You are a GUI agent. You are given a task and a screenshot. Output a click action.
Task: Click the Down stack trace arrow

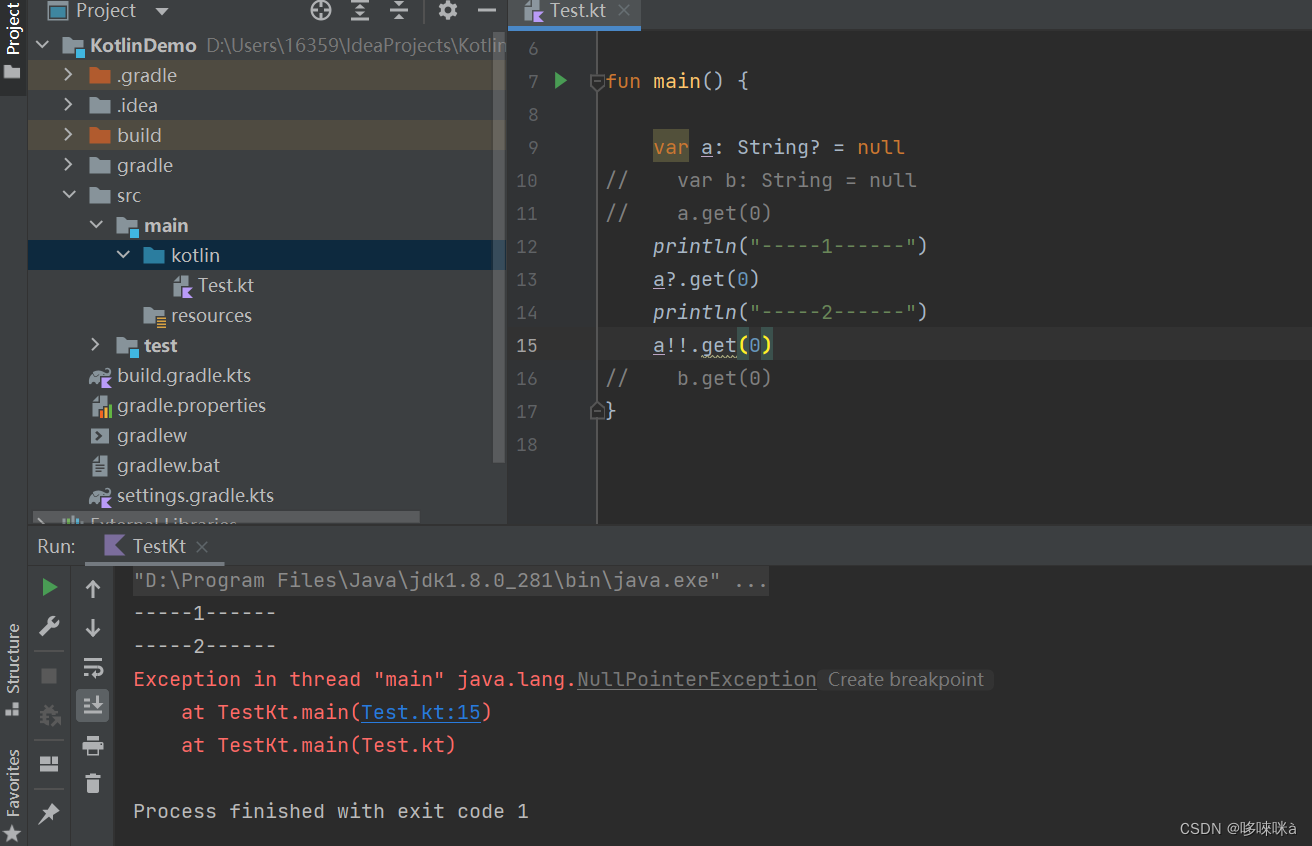pyautogui.click(x=93, y=628)
